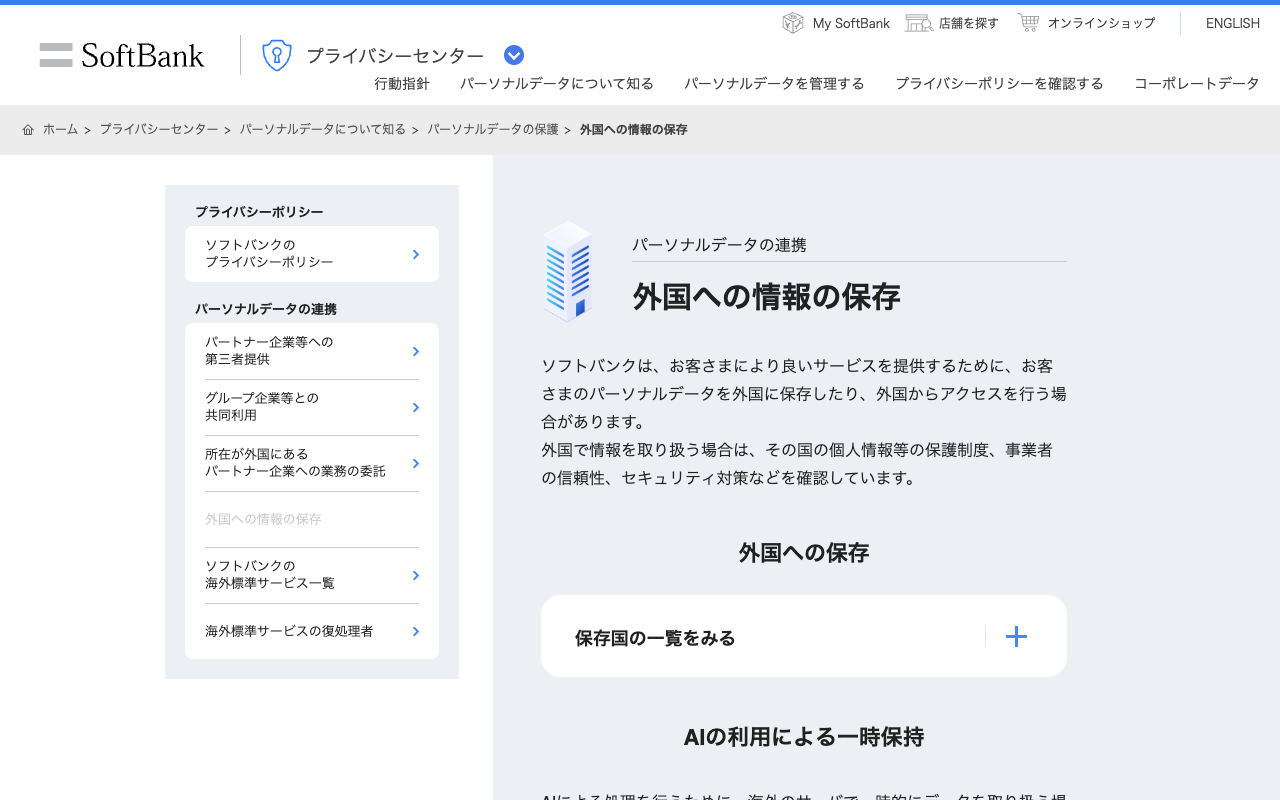Click the home icon in breadcrumb

tap(28, 130)
